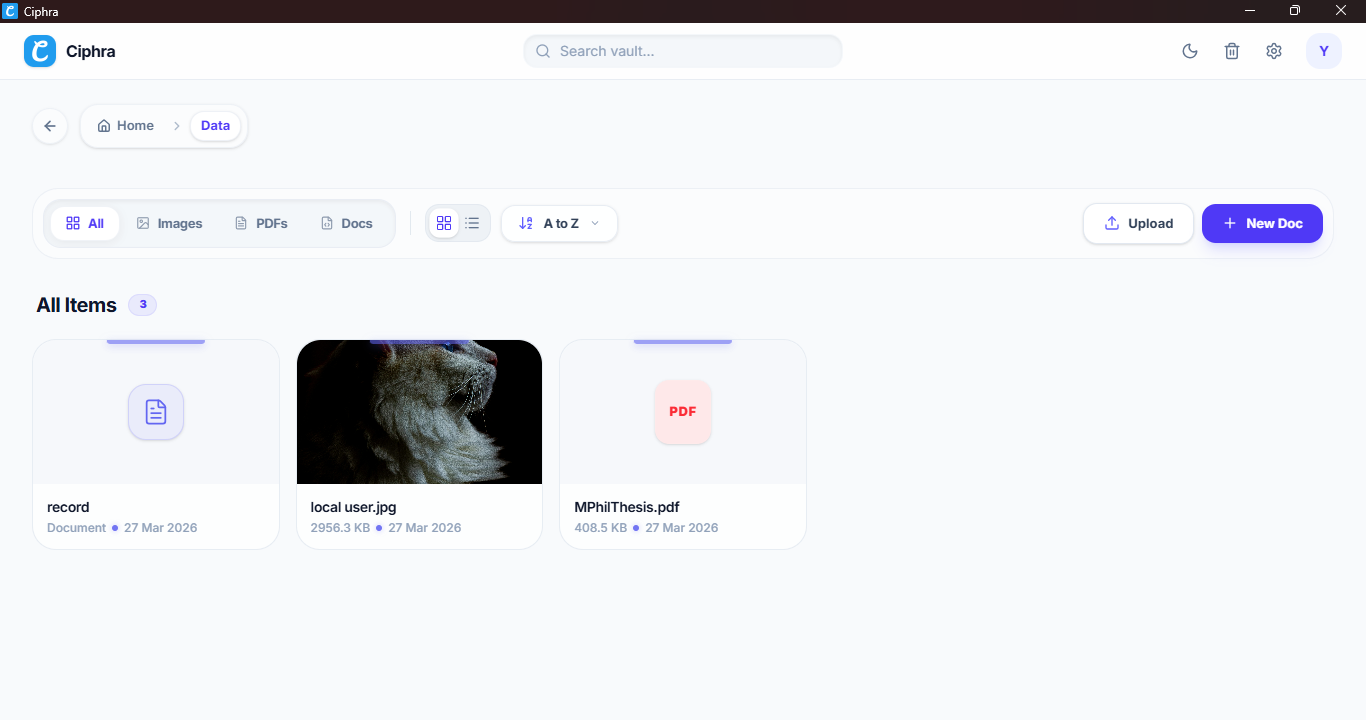The width and height of the screenshot is (1366, 720).
Task: Open the trash icon in the header
Action: pyautogui.click(x=1231, y=50)
